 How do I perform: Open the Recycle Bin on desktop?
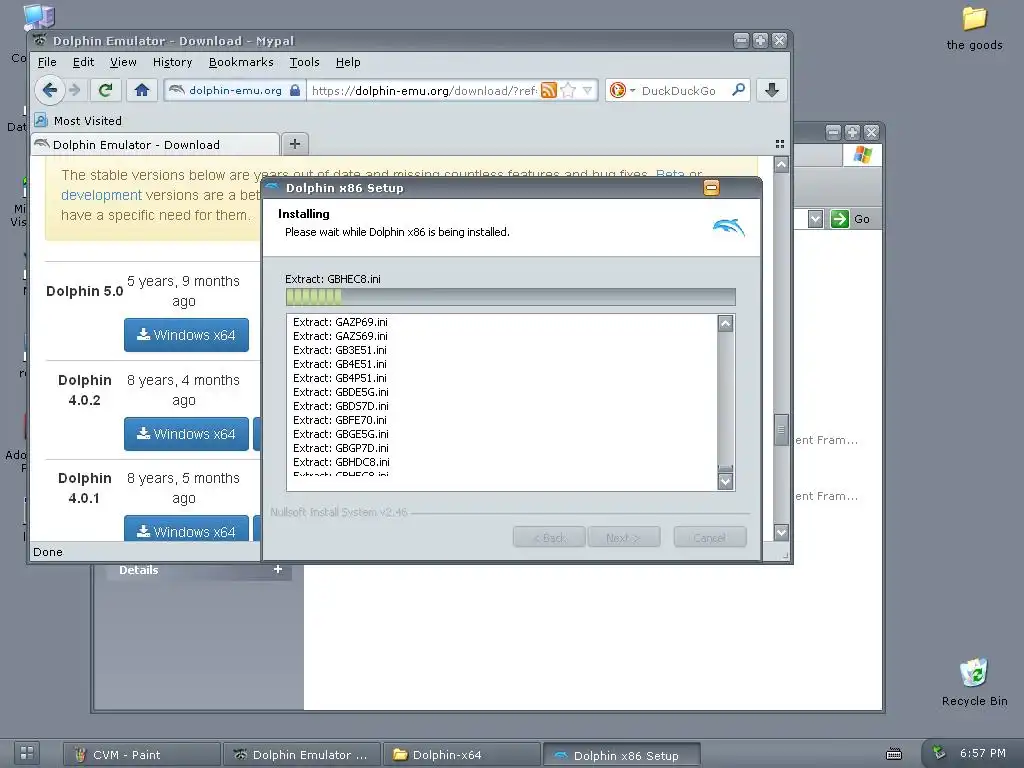[974, 682]
